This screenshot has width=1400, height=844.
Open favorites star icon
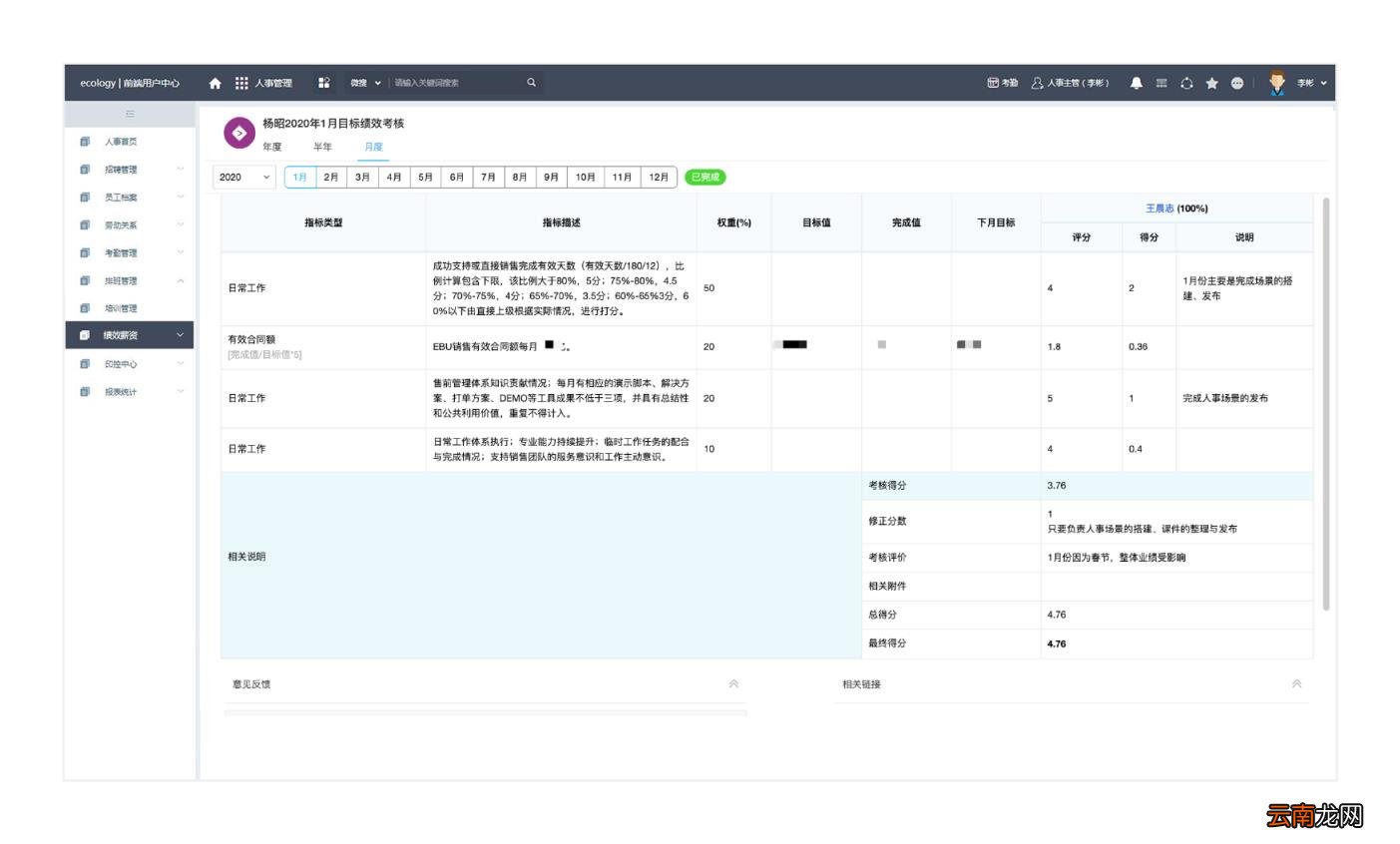[x=1211, y=83]
